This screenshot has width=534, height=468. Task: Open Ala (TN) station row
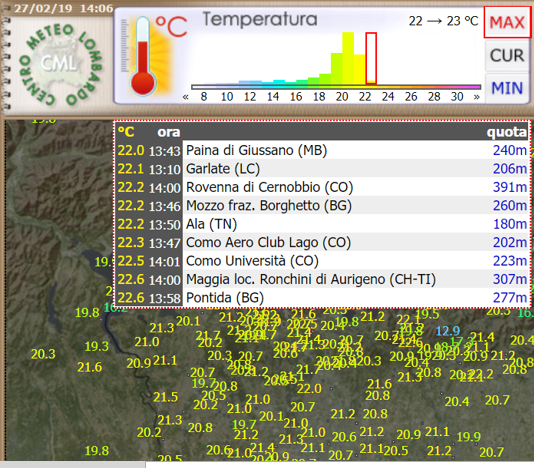tap(322, 224)
